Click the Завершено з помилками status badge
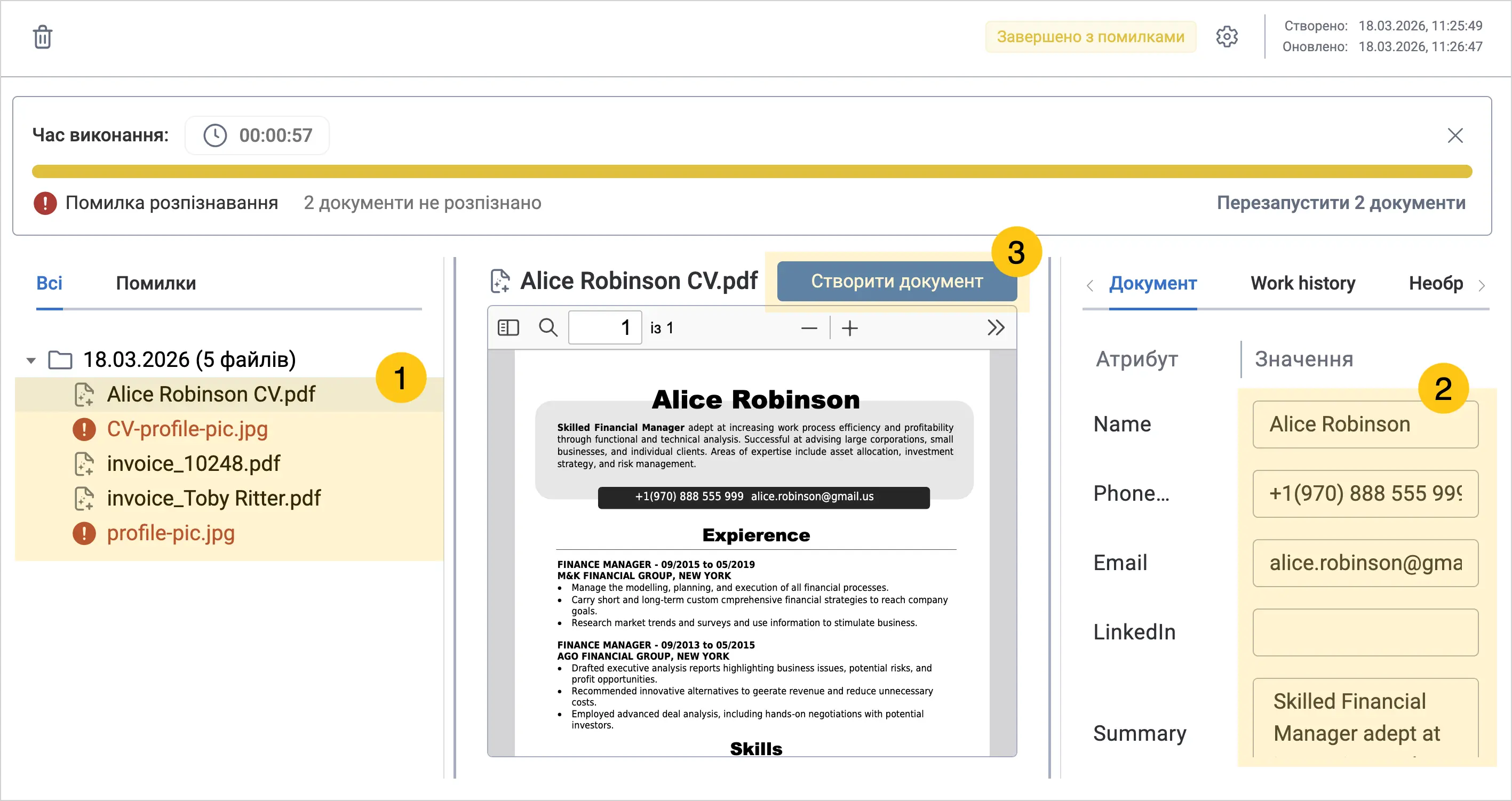Viewport: 1512px width, 801px height. point(1090,37)
